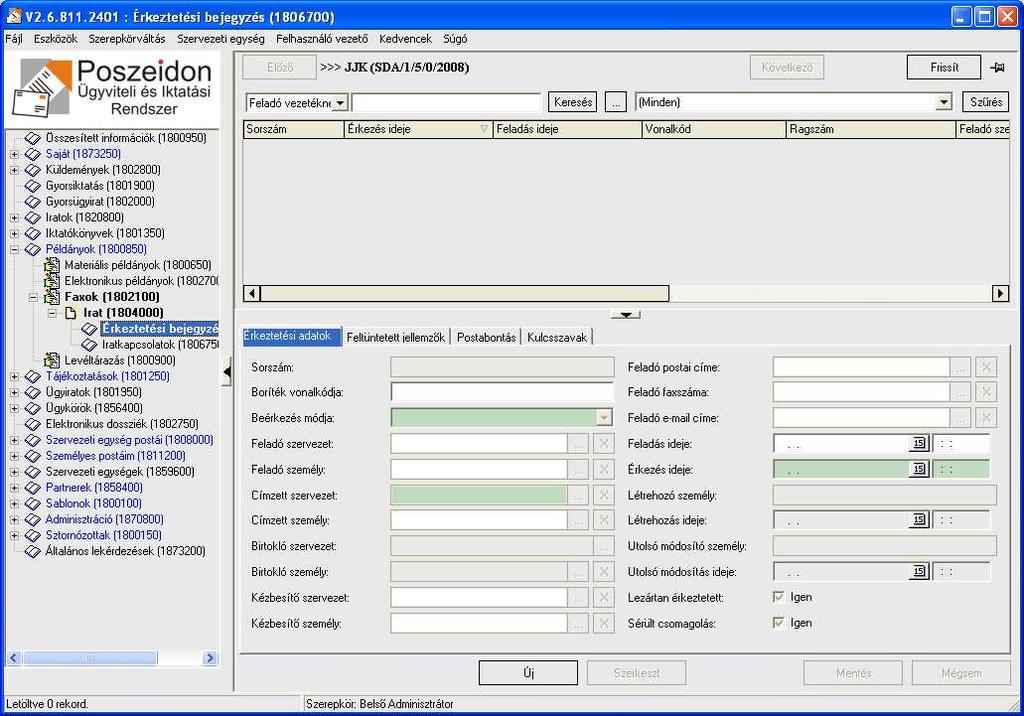The width and height of the screenshot is (1024, 716).
Task: Open the (Minden) filter dropdown
Action: [x=944, y=102]
